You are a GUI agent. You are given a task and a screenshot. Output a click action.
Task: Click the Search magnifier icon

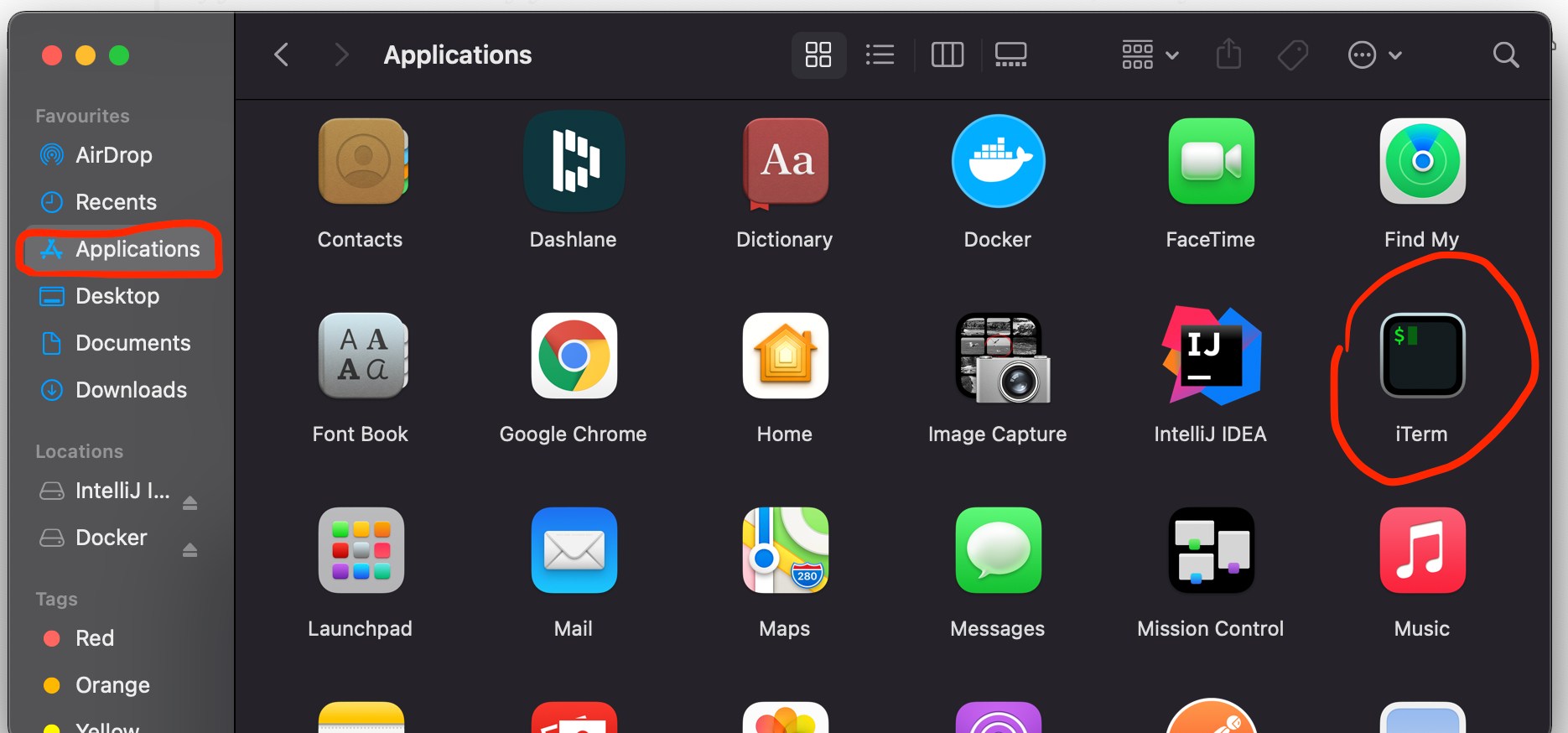point(1506,55)
